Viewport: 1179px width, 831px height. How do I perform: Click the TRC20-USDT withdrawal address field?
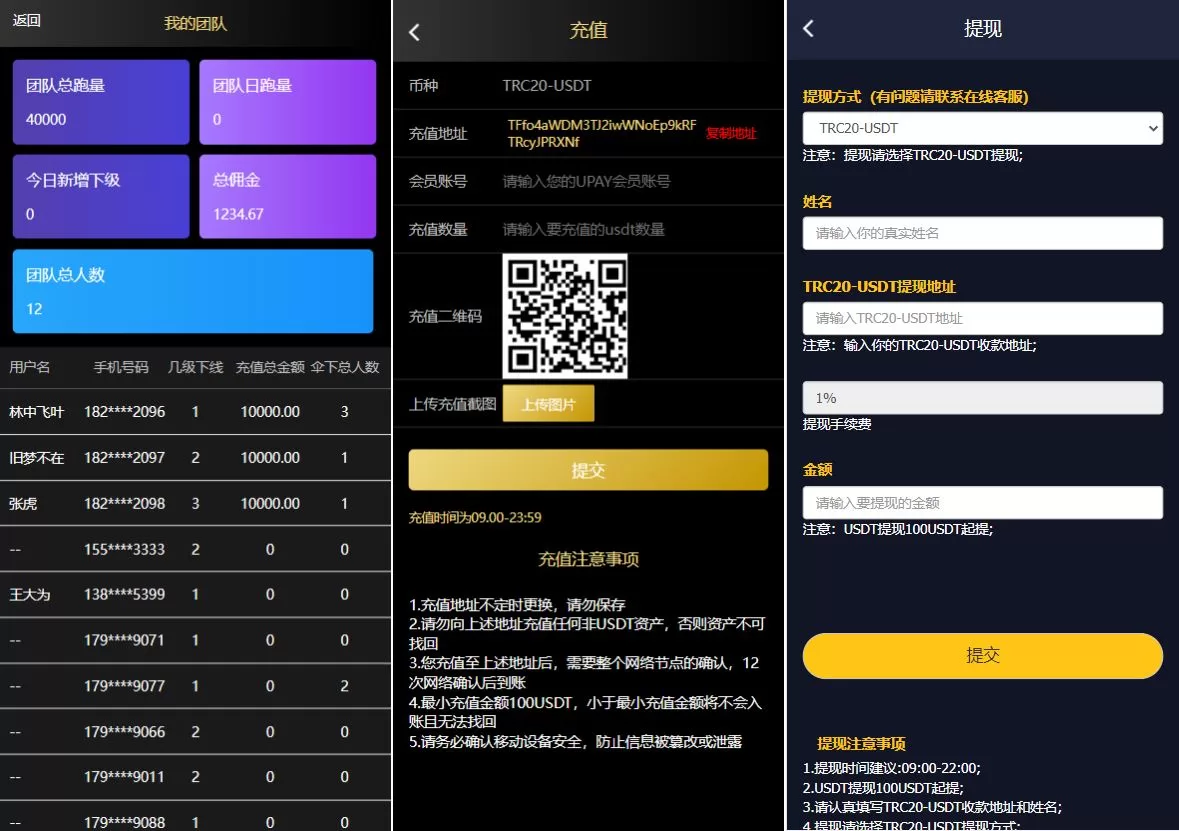982,318
